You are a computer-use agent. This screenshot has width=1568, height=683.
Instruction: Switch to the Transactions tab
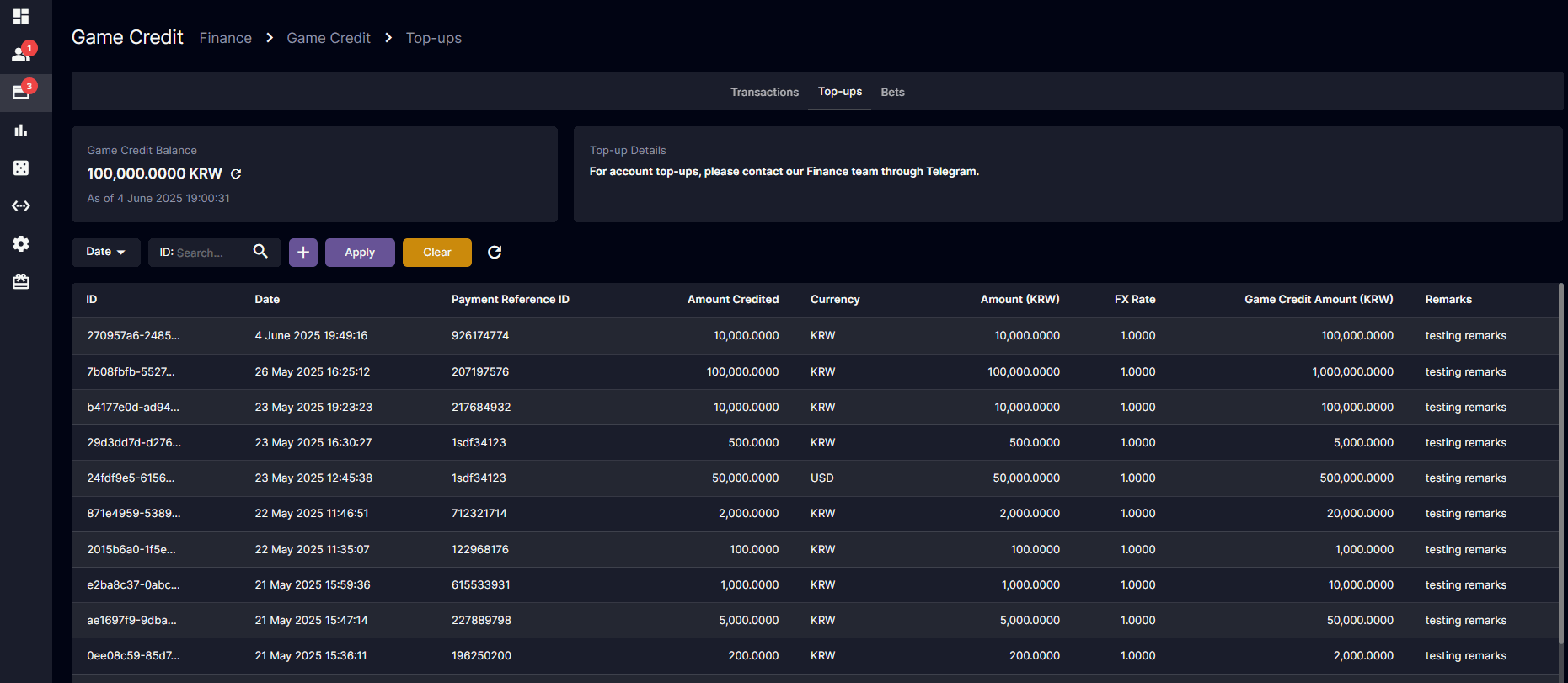point(764,92)
